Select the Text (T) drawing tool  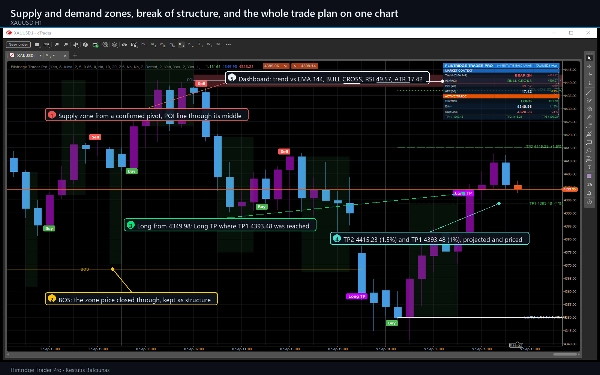click(589, 167)
